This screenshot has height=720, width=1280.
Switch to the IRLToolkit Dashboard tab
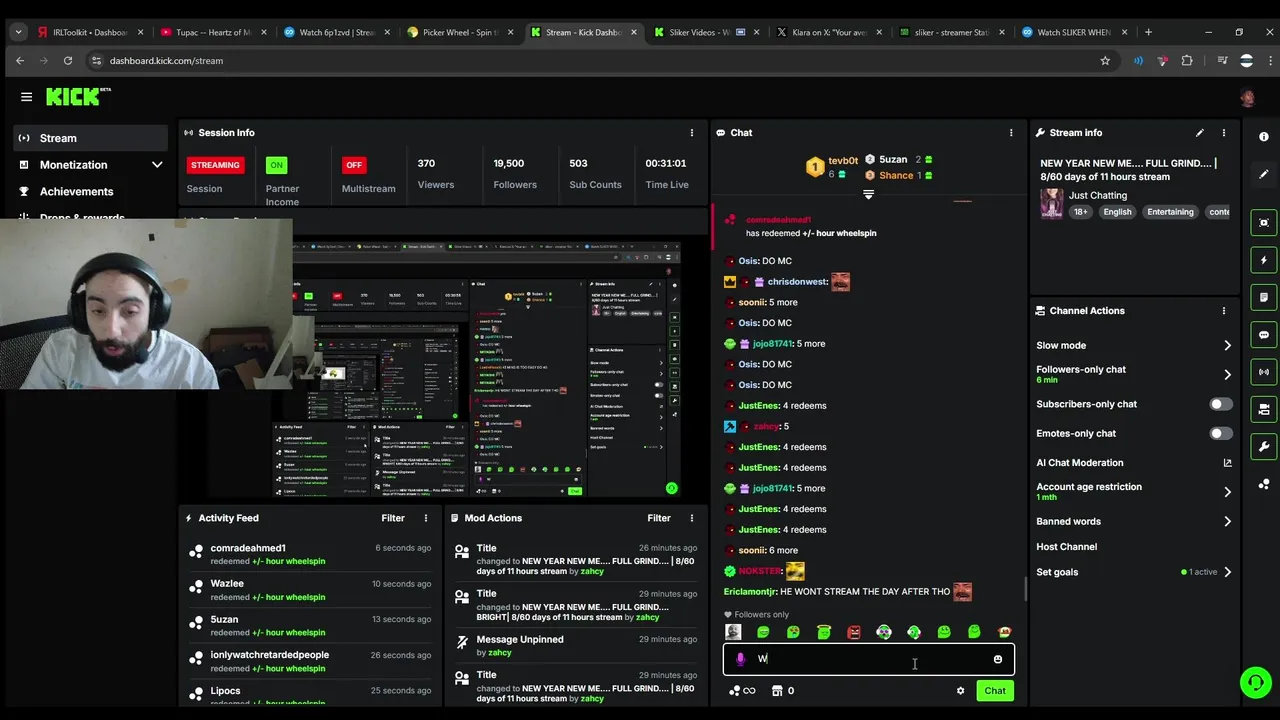pos(90,32)
